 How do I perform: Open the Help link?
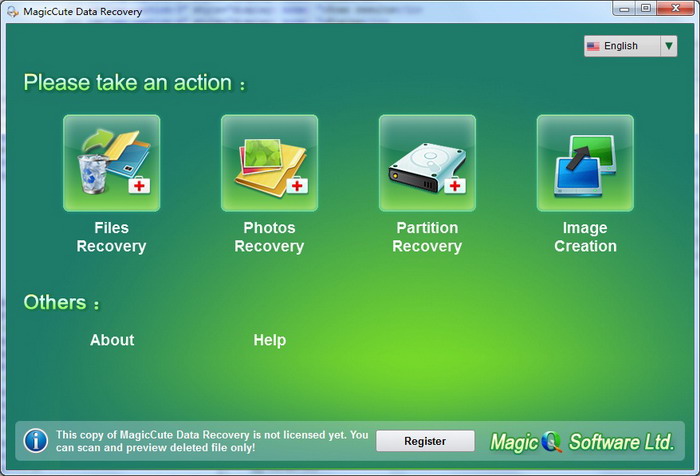click(x=270, y=340)
